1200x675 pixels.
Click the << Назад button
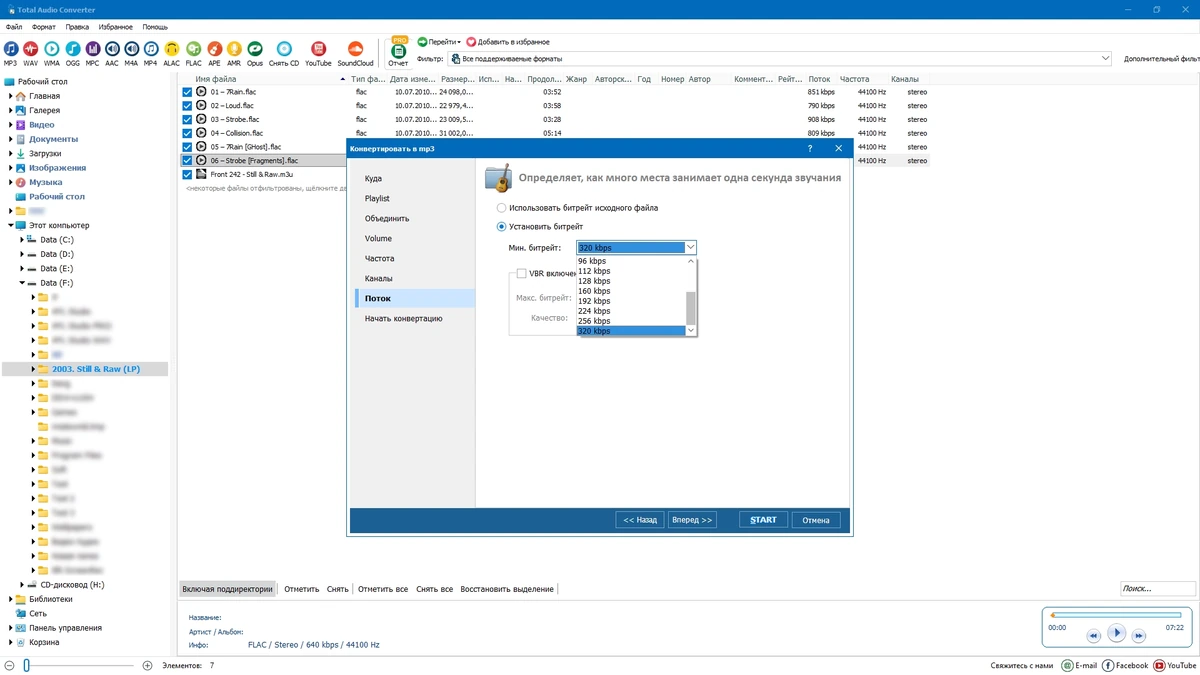click(x=640, y=520)
